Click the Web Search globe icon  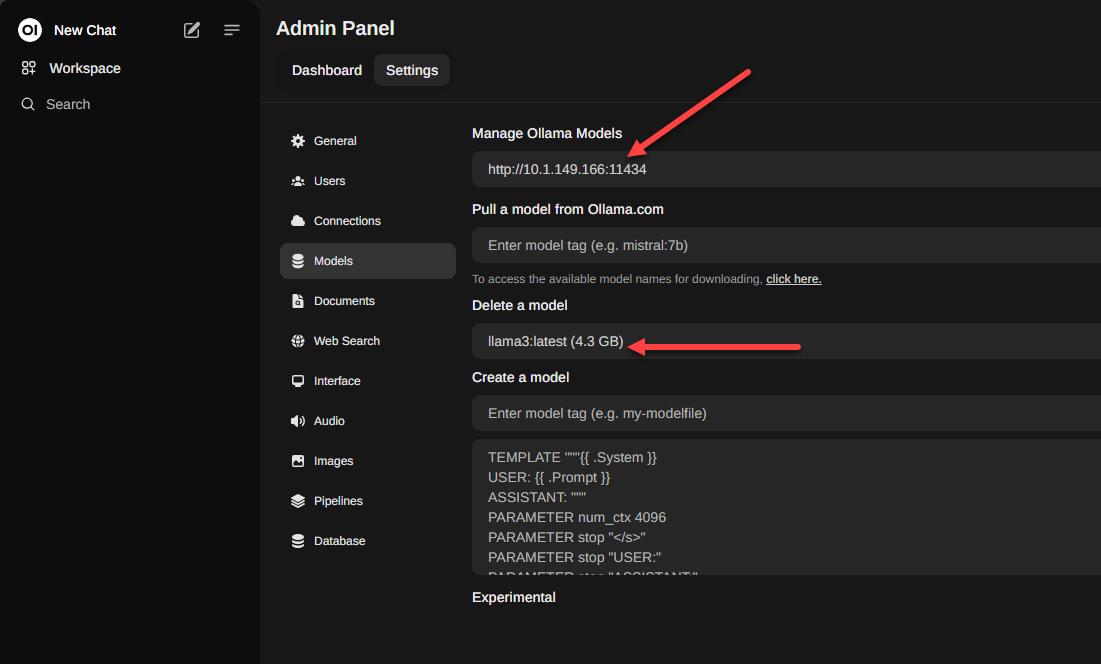tap(298, 341)
